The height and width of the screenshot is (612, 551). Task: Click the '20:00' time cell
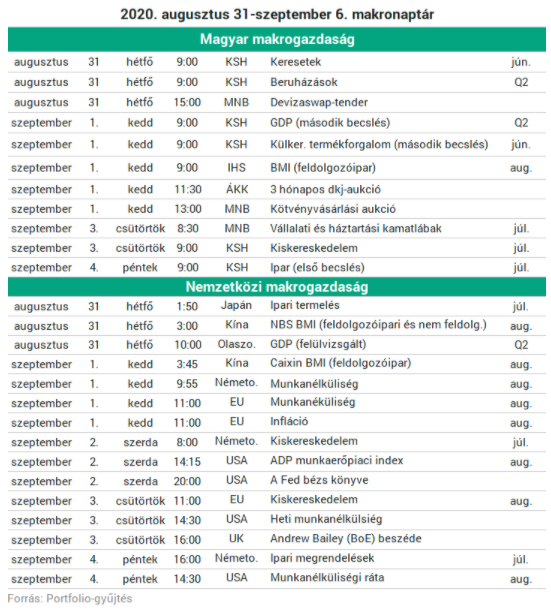pos(187,481)
